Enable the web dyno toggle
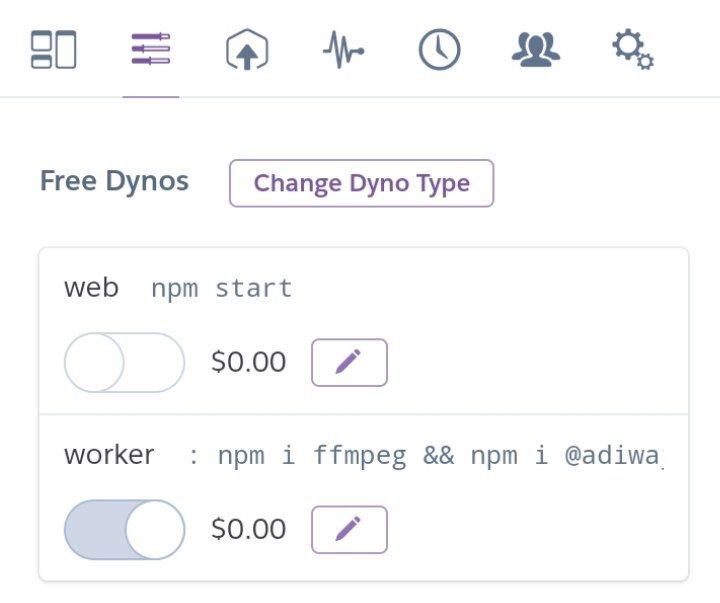 (x=124, y=362)
